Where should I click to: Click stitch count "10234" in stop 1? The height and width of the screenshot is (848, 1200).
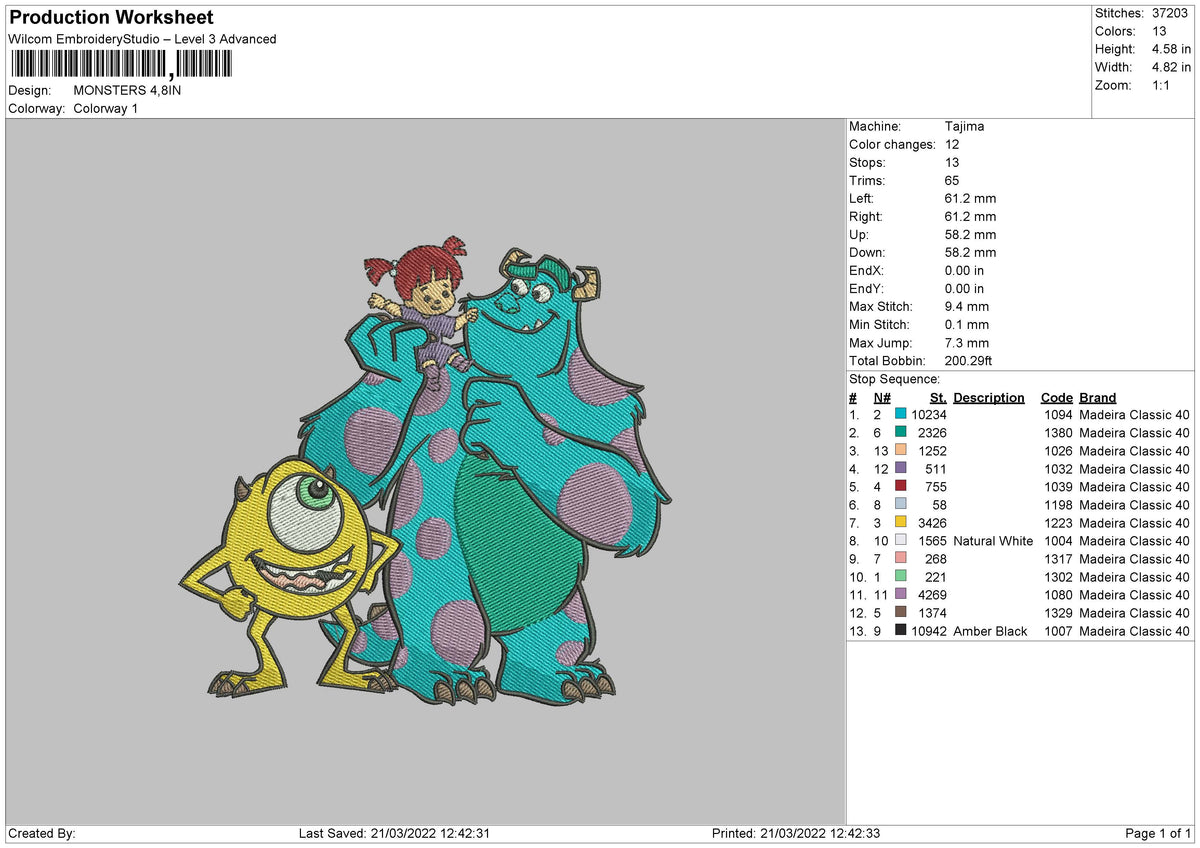tap(929, 415)
